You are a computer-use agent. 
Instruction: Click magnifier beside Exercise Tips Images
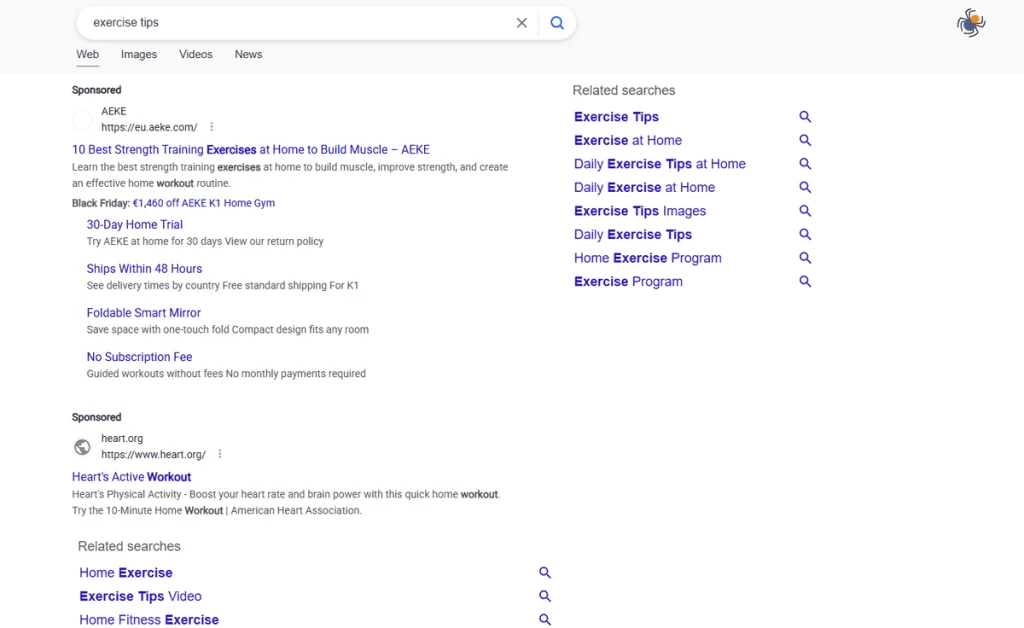click(x=805, y=211)
